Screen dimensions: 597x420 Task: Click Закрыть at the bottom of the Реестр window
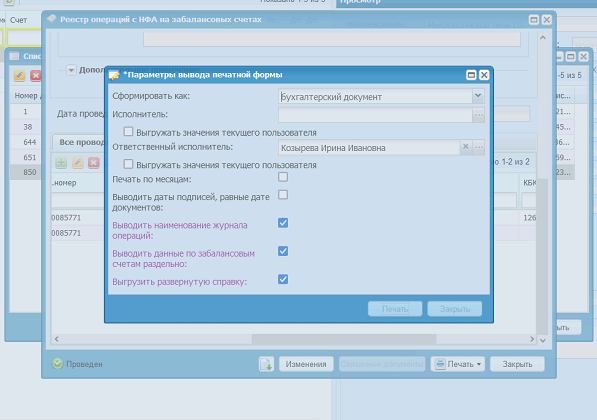tap(517, 364)
